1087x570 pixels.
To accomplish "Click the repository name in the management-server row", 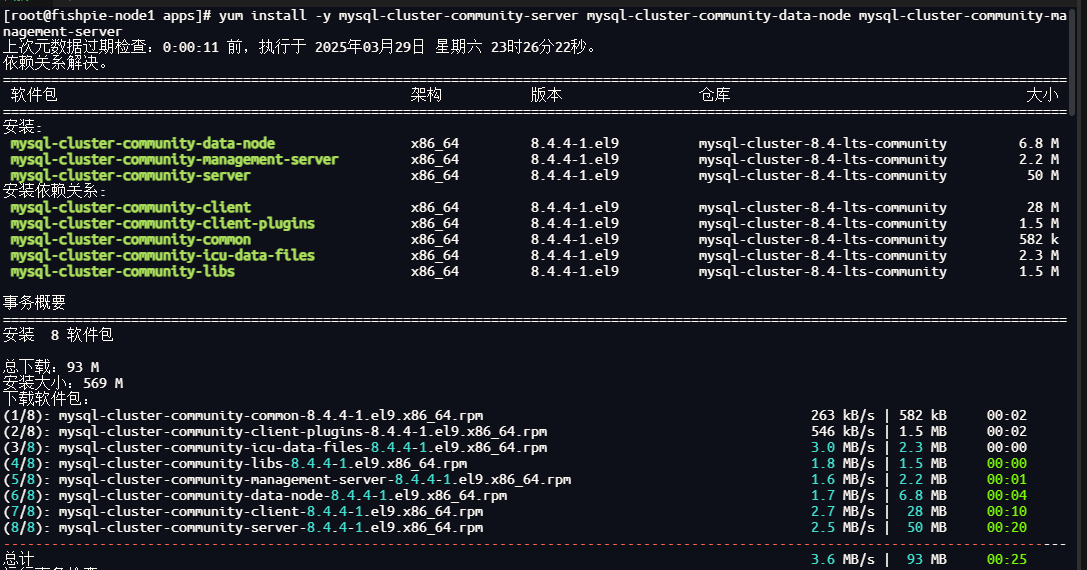I will [x=822, y=159].
